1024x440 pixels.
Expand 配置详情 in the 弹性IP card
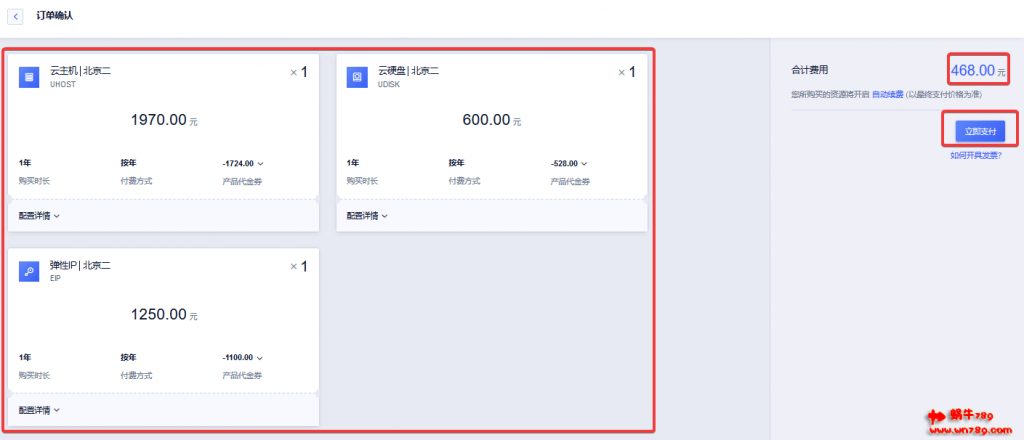(40, 410)
